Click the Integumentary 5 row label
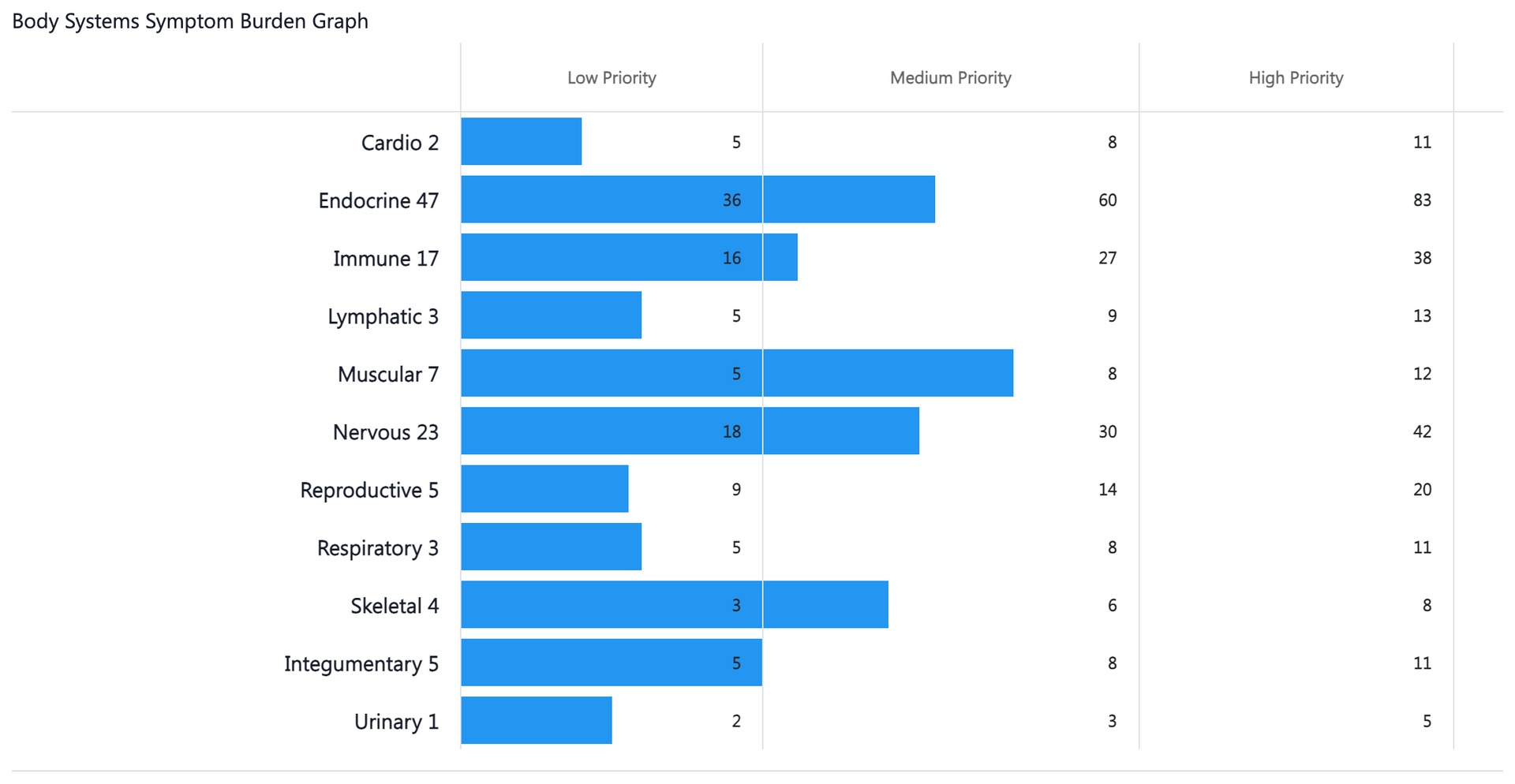1515x784 pixels. click(361, 663)
